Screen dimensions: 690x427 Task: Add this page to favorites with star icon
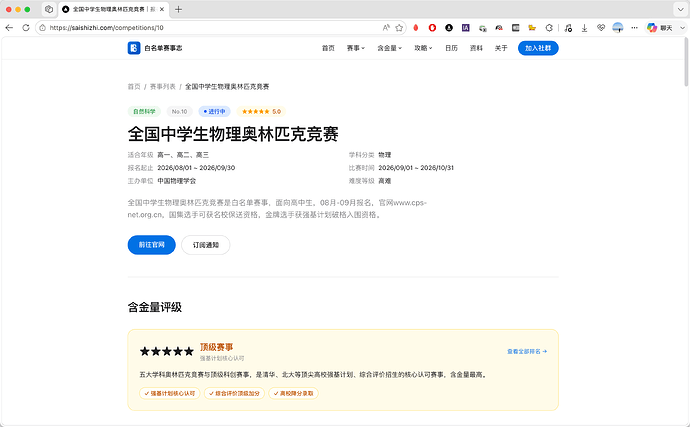coord(399,28)
